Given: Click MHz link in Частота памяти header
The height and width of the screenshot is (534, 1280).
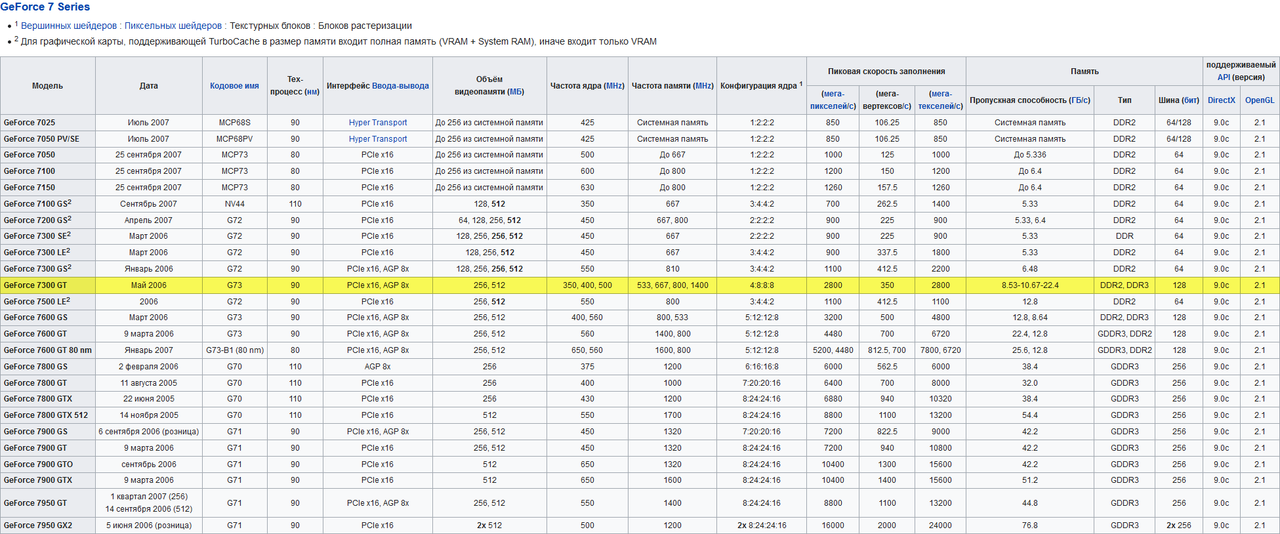Looking at the screenshot, I should coord(703,86).
